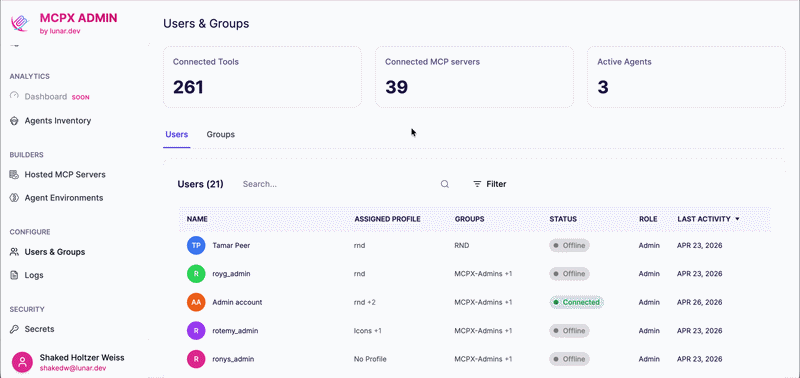Viewport: 800px width, 378px height.
Task: Click the Connected status badge
Action: pos(577,302)
